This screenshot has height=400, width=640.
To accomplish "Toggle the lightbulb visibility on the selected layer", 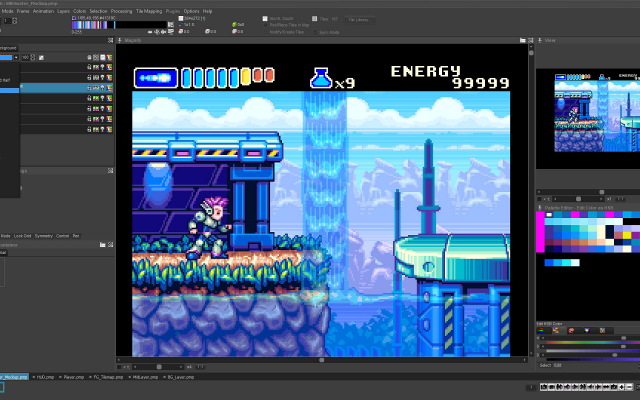I will point(103,88).
